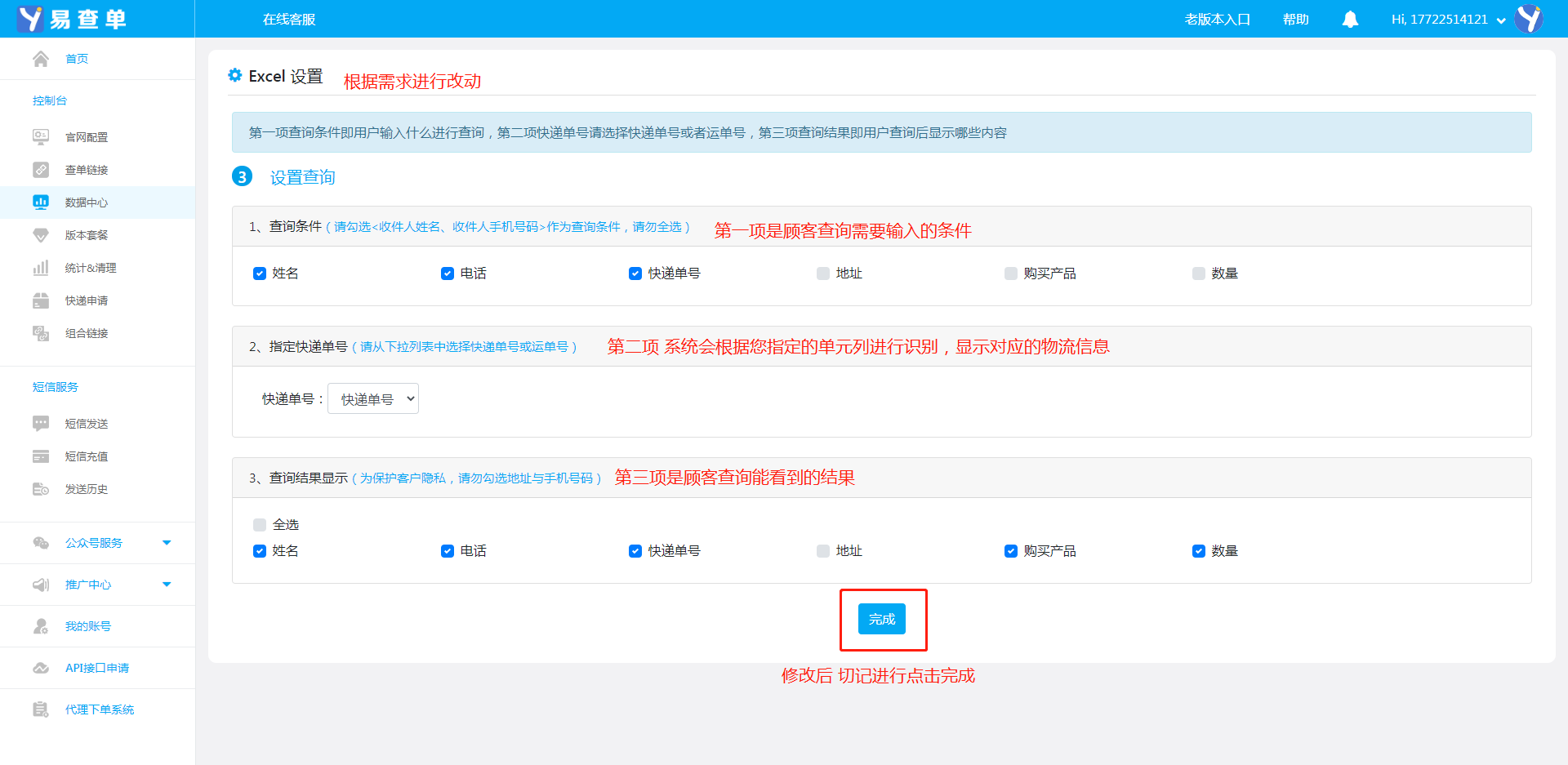Click the notification bell icon
The height and width of the screenshot is (765, 1568).
1350,19
